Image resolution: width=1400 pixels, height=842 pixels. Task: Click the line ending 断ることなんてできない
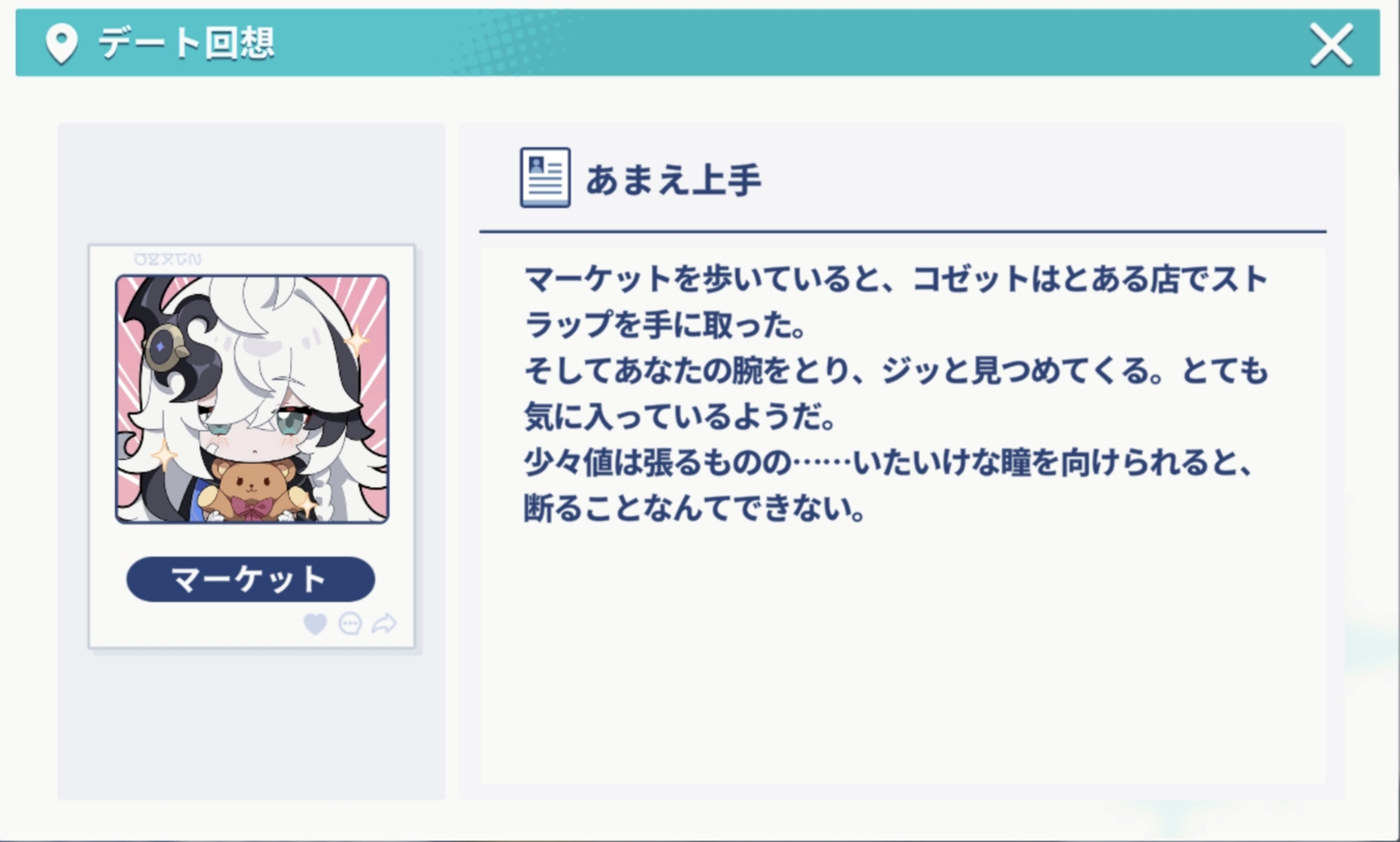coord(695,508)
